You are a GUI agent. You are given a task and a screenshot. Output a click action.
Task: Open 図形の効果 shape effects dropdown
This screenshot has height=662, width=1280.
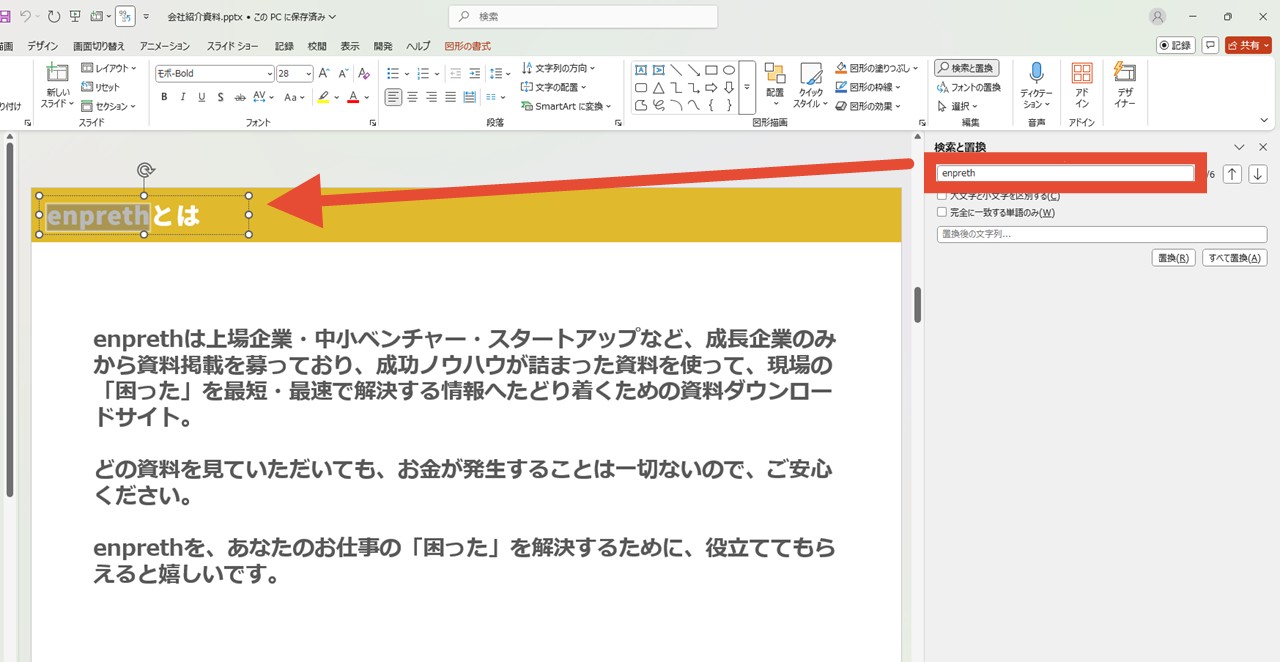[868, 106]
